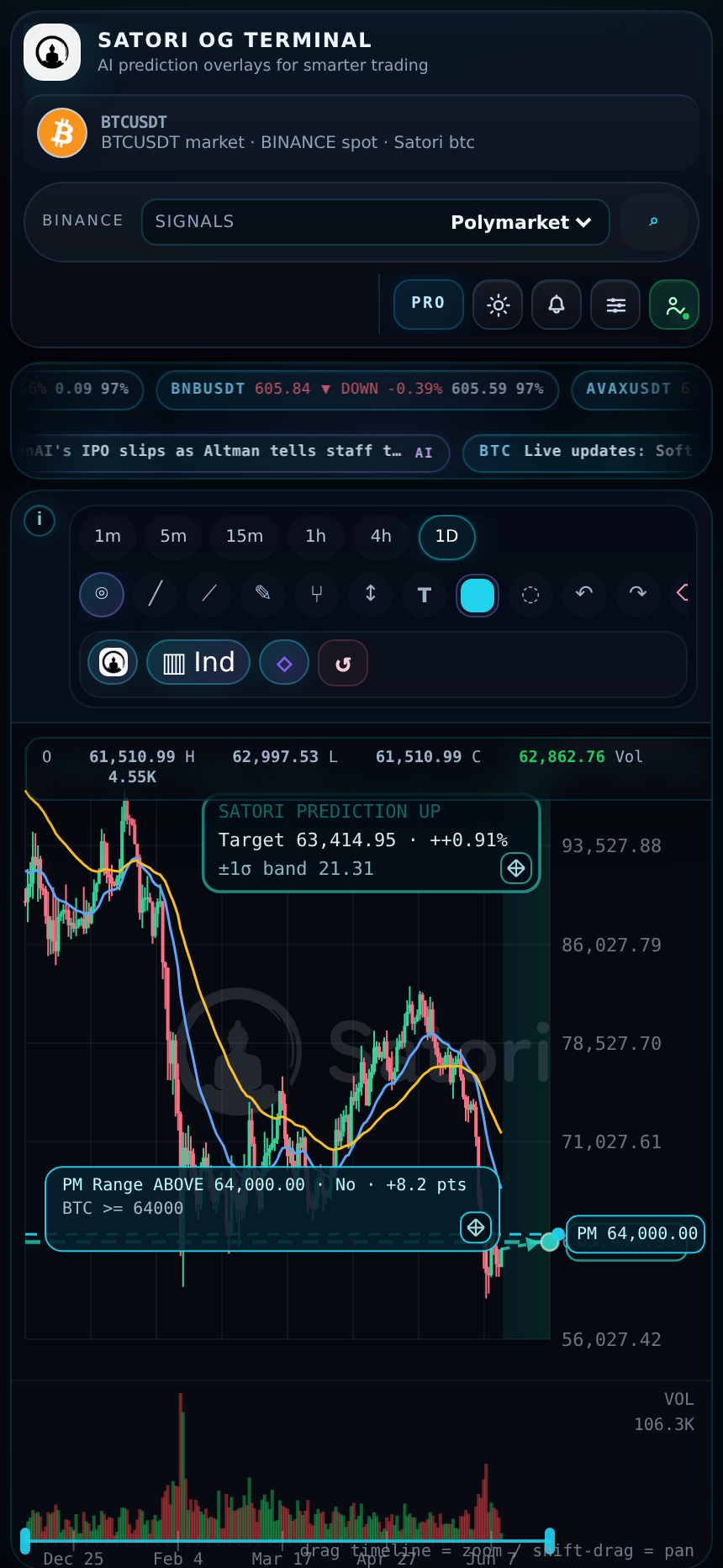Click the Bitcoin coin icon
The height and width of the screenshot is (1568, 723).
62,133
